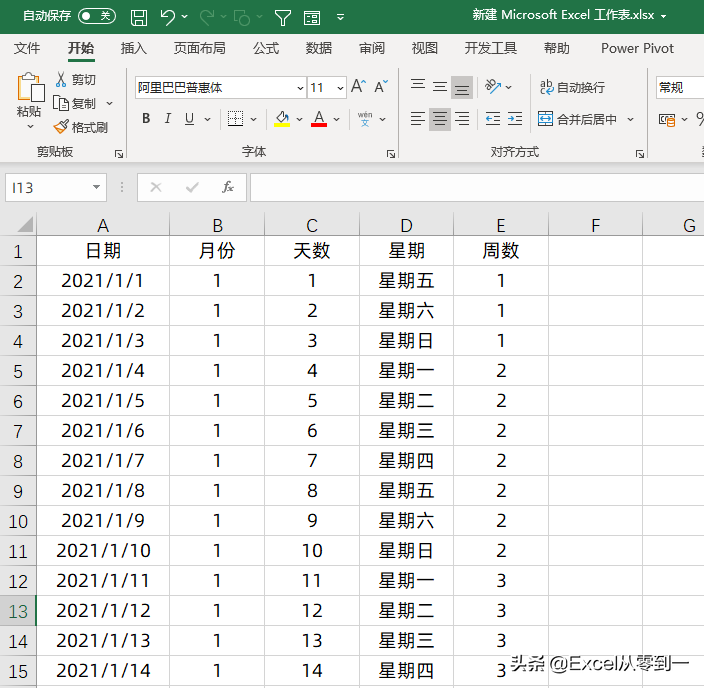Open the 文件 (File) tab

pyautogui.click(x=27, y=48)
